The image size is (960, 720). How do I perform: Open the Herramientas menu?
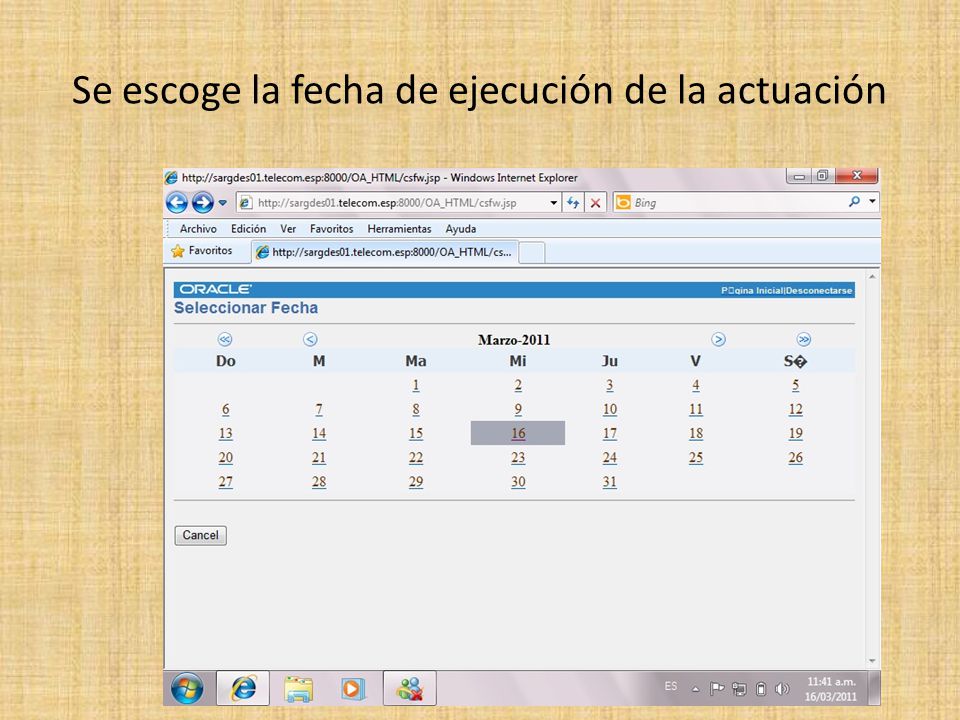[x=399, y=229]
